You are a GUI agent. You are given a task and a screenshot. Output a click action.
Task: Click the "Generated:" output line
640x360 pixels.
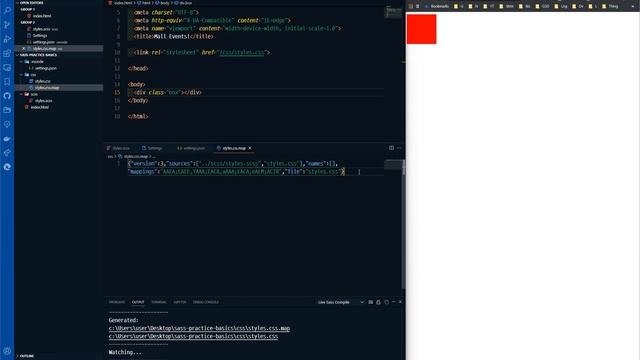[x=124, y=320]
